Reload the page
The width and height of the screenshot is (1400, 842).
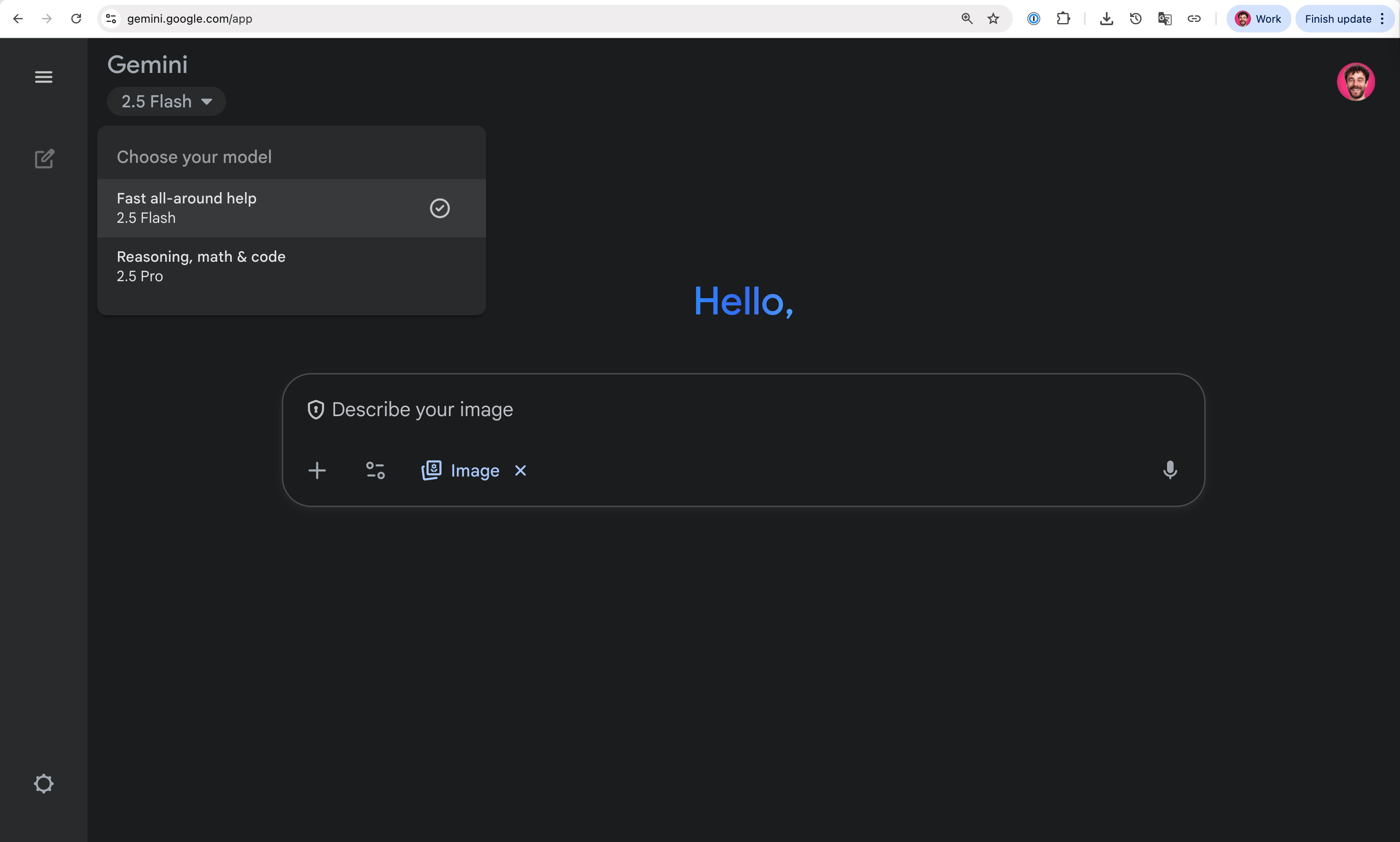(x=76, y=19)
